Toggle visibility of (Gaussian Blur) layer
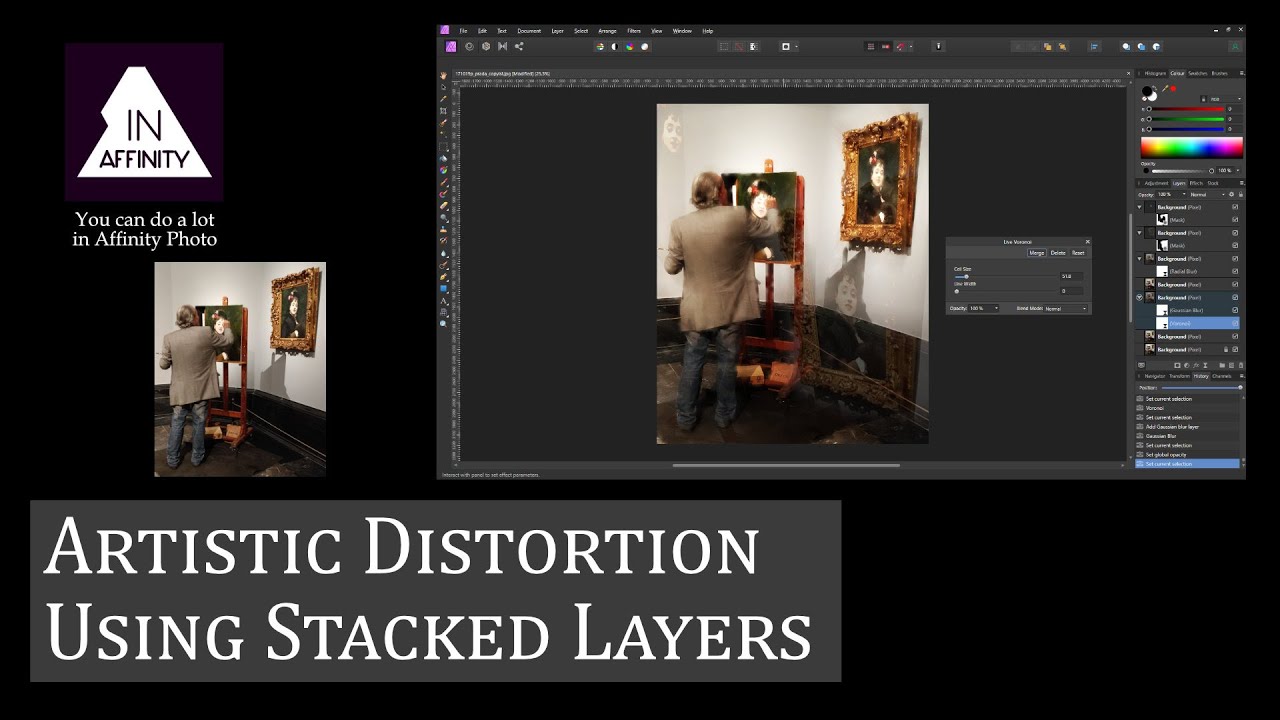Viewport: 1280px width, 720px height. [1235, 310]
